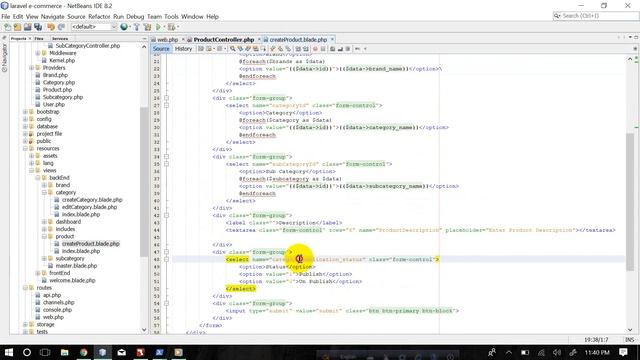Click the New Project toolbar icon
This screenshot has height=360, width=640.
(17, 27)
